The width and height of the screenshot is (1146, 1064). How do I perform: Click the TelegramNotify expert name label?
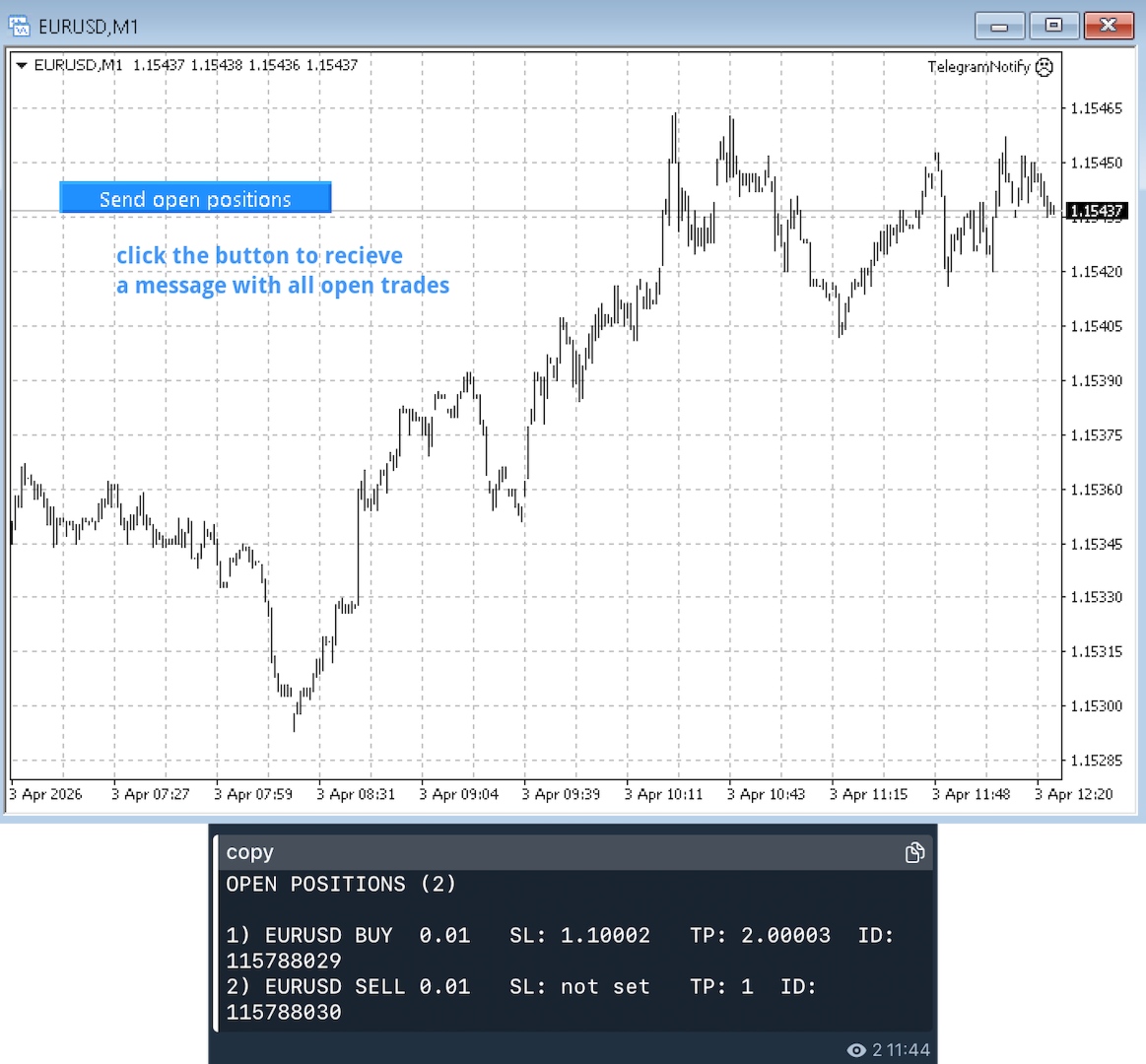pos(978,67)
